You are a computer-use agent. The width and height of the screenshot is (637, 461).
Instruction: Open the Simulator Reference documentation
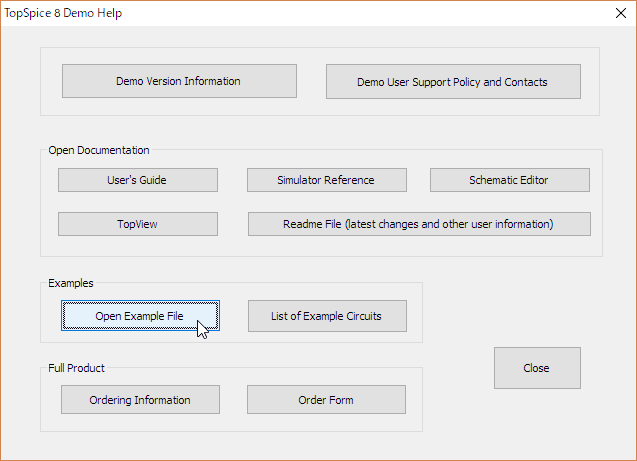coord(327,180)
